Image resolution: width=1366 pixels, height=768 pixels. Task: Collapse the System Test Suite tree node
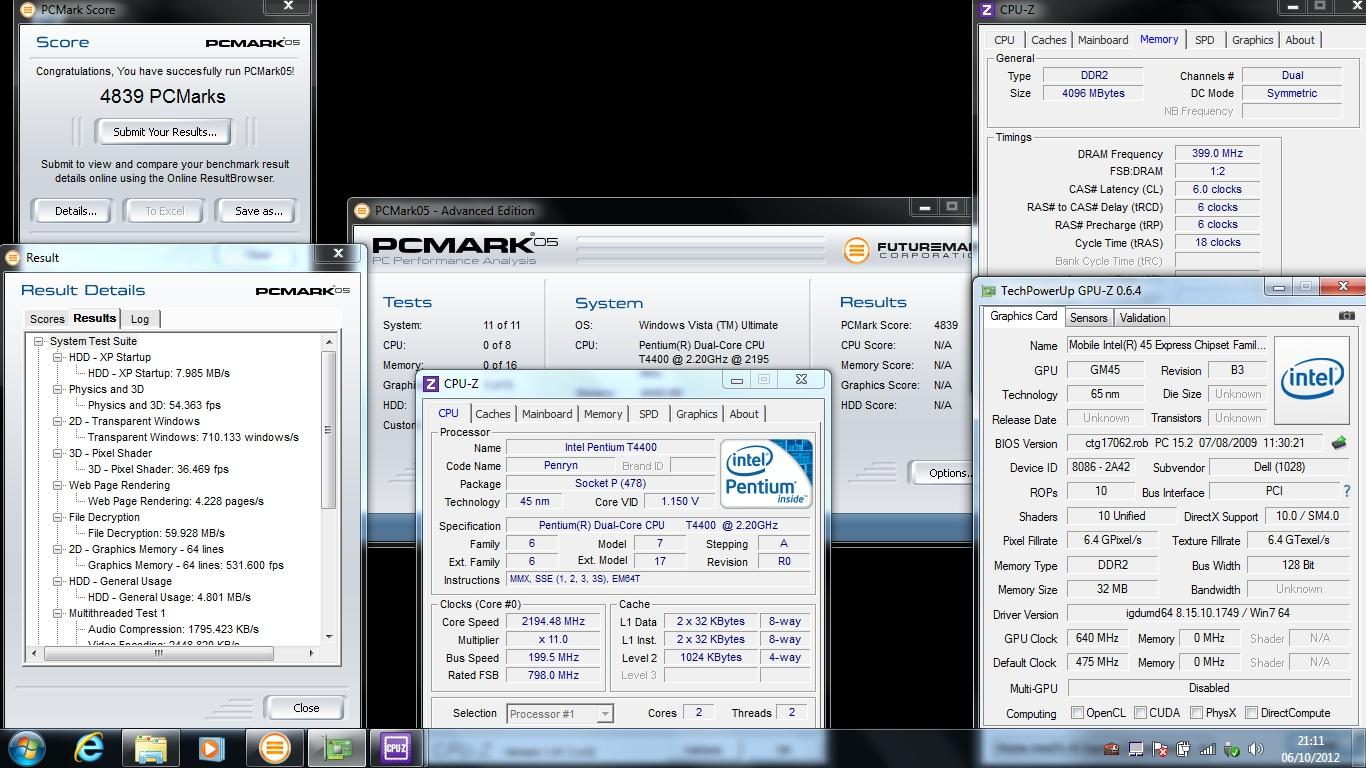point(39,341)
